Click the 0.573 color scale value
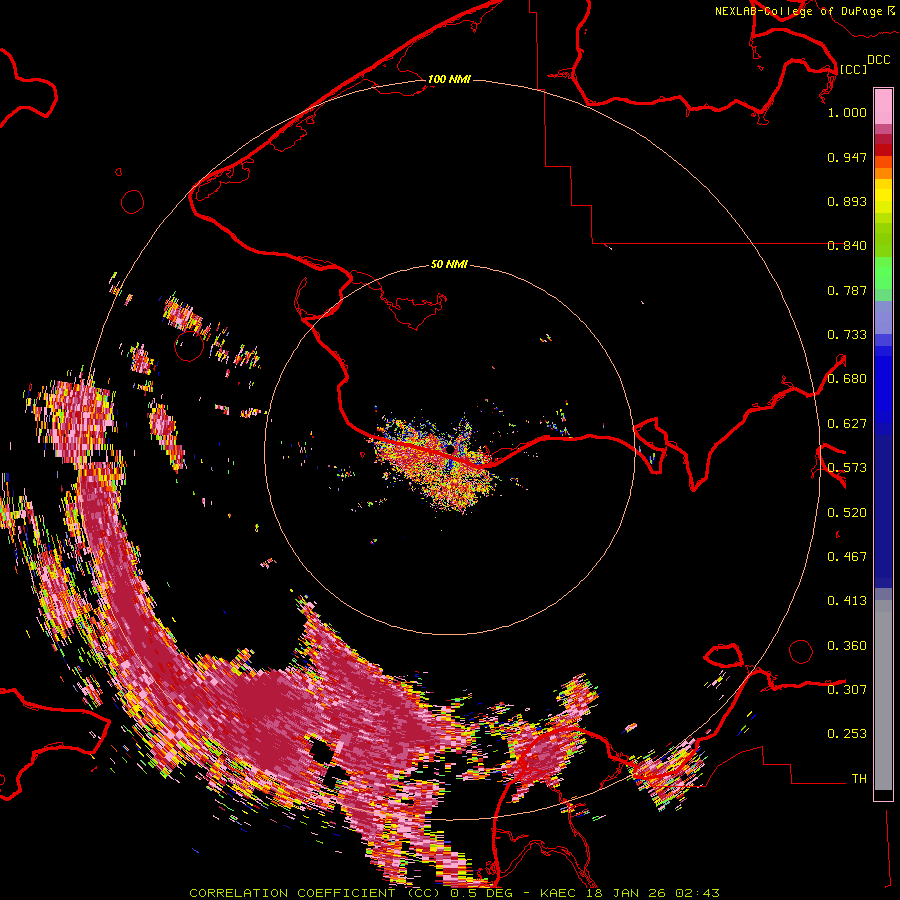Image resolution: width=900 pixels, height=900 pixels. click(847, 468)
